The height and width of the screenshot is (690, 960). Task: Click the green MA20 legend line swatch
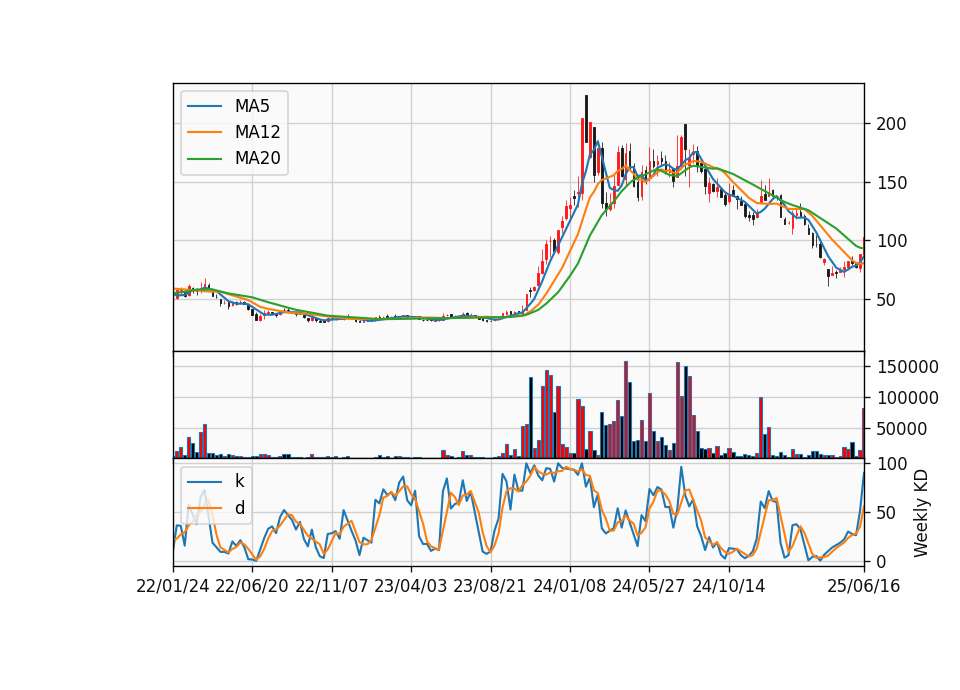coord(204,158)
